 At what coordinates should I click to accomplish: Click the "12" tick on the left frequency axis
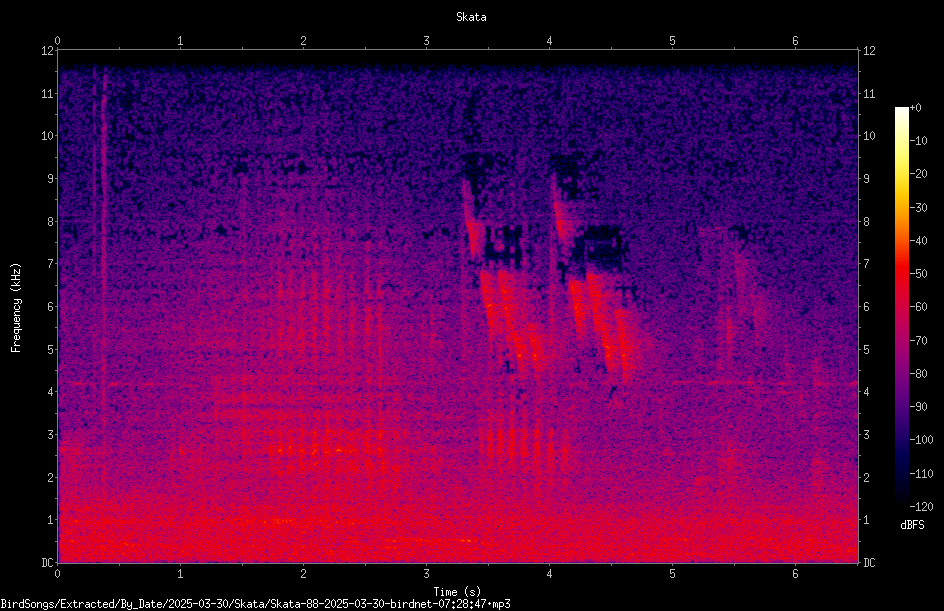(48, 51)
